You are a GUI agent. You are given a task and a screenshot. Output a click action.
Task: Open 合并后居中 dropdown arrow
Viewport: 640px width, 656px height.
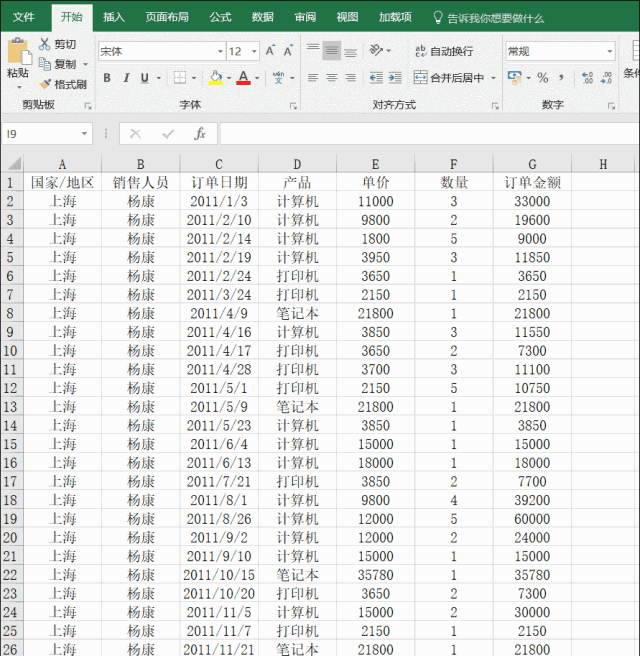tap(493, 78)
